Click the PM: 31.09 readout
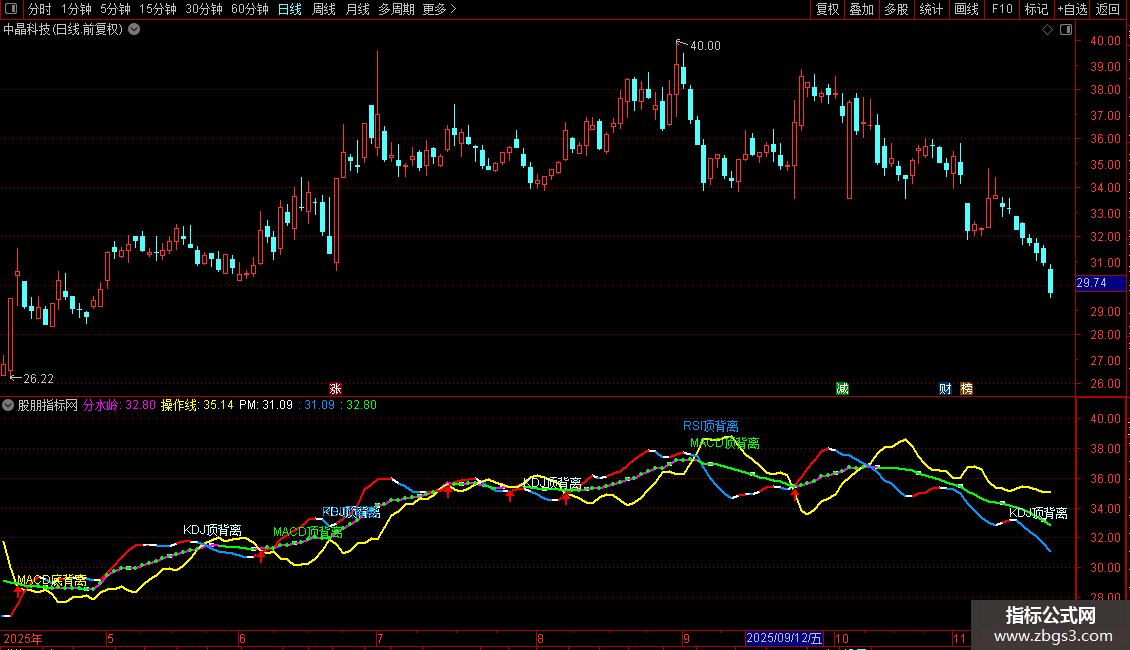 pos(266,405)
